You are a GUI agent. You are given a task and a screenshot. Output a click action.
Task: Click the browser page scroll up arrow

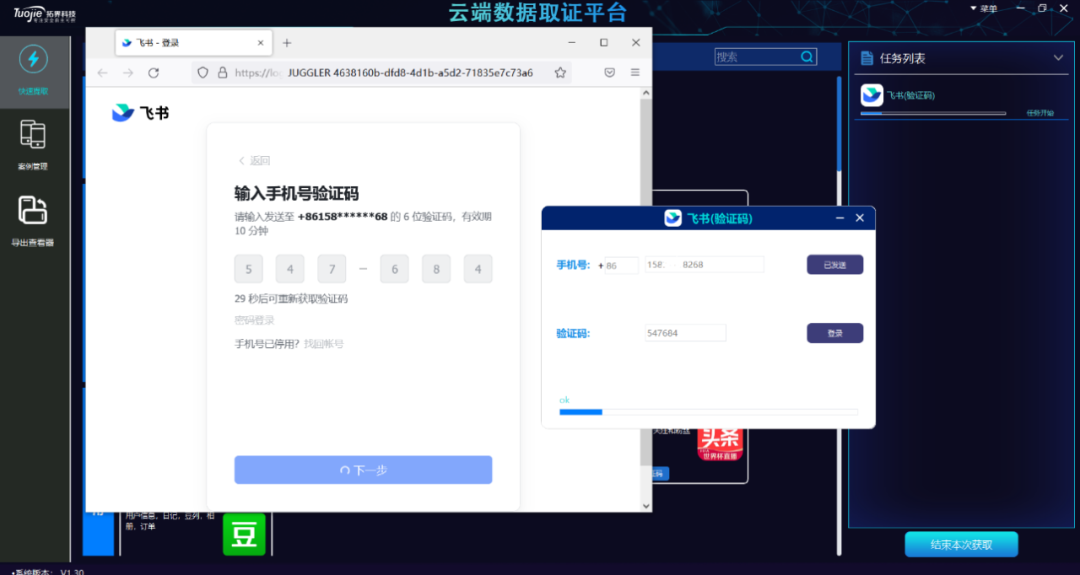click(x=646, y=92)
